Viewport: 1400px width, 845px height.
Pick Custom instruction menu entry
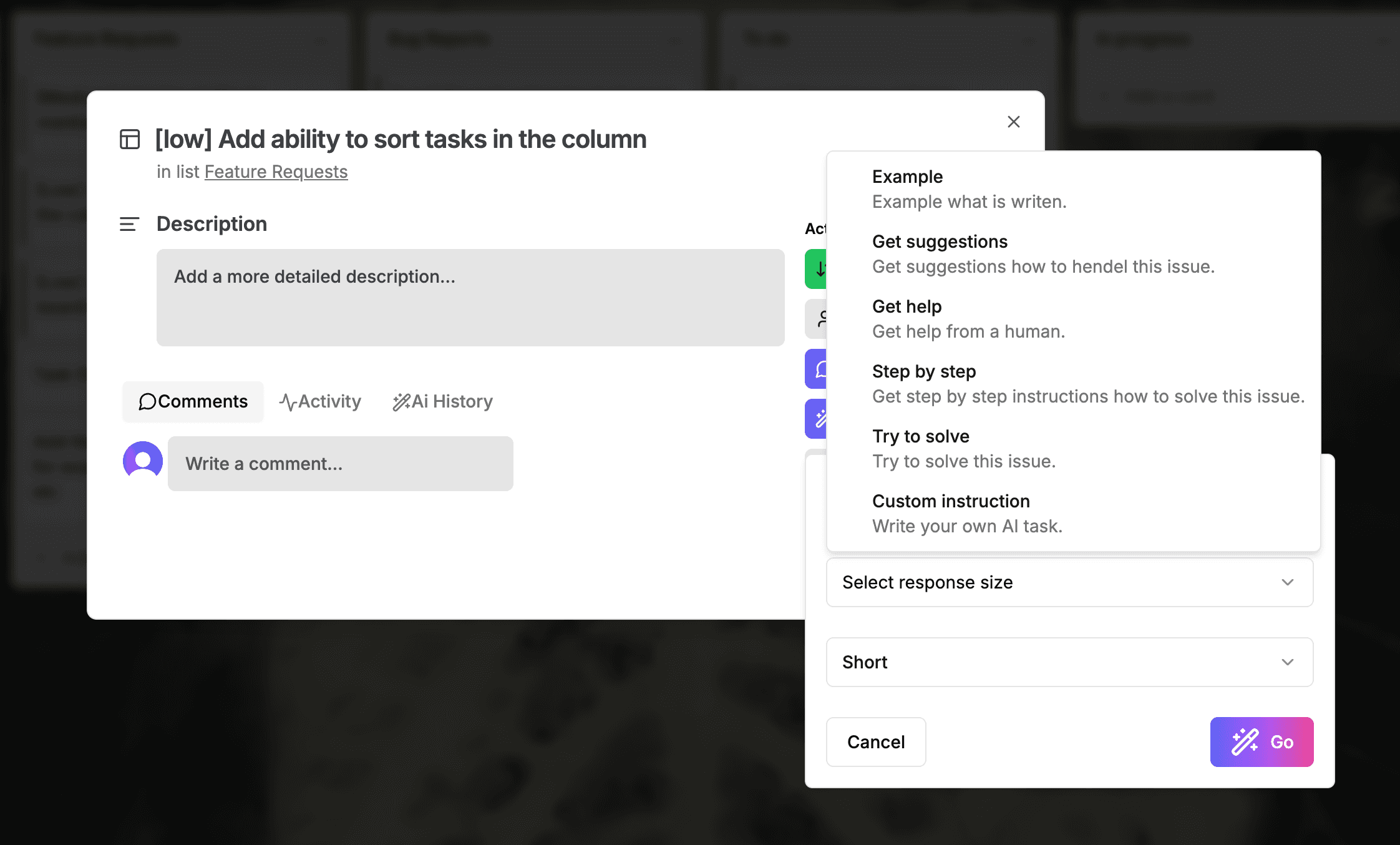(967, 514)
